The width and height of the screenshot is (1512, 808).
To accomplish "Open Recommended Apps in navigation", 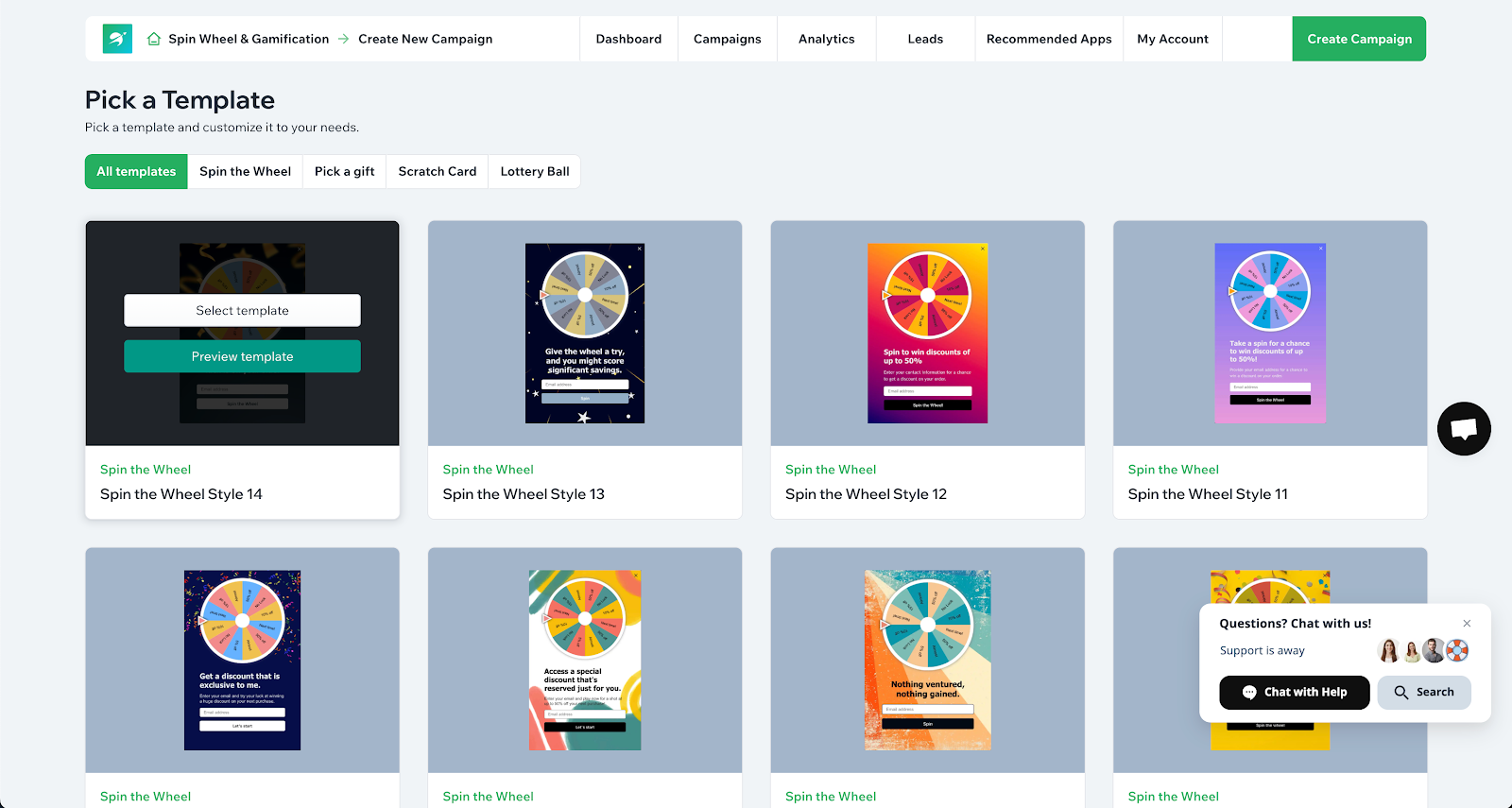I will coord(1048,39).
